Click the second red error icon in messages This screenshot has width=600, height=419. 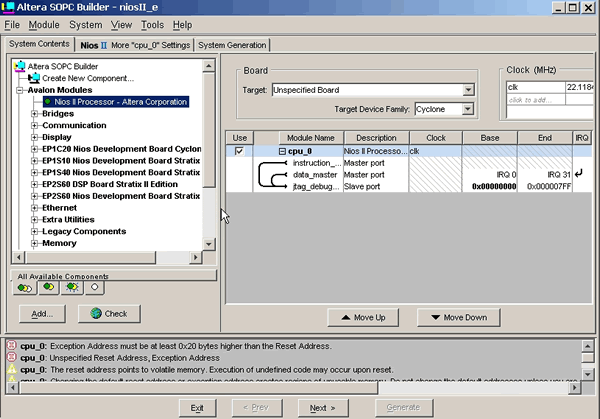[12, 357]
